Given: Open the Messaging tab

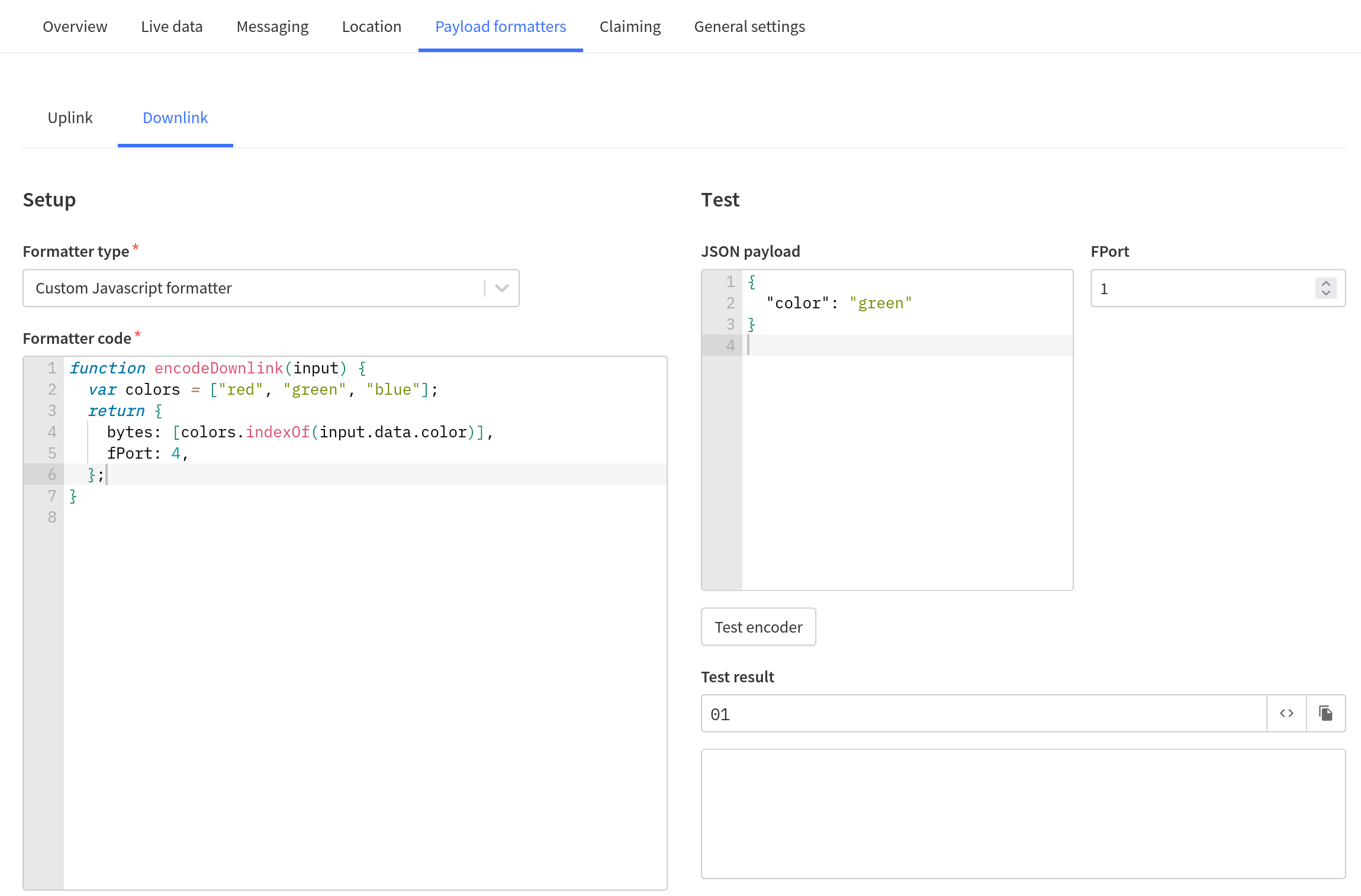Looking at the screenshot, I should tap(272, 27).
